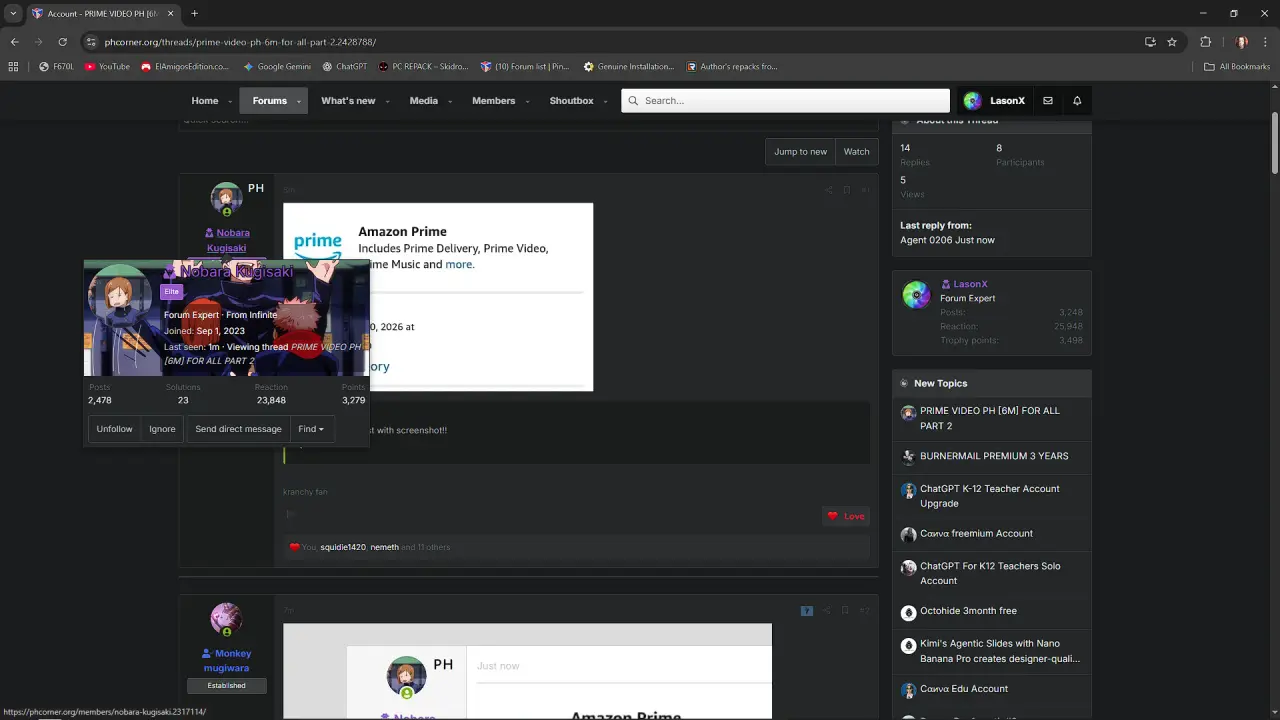
Task: Open the tab search dropdown
Action: click(x=13, y=14)
